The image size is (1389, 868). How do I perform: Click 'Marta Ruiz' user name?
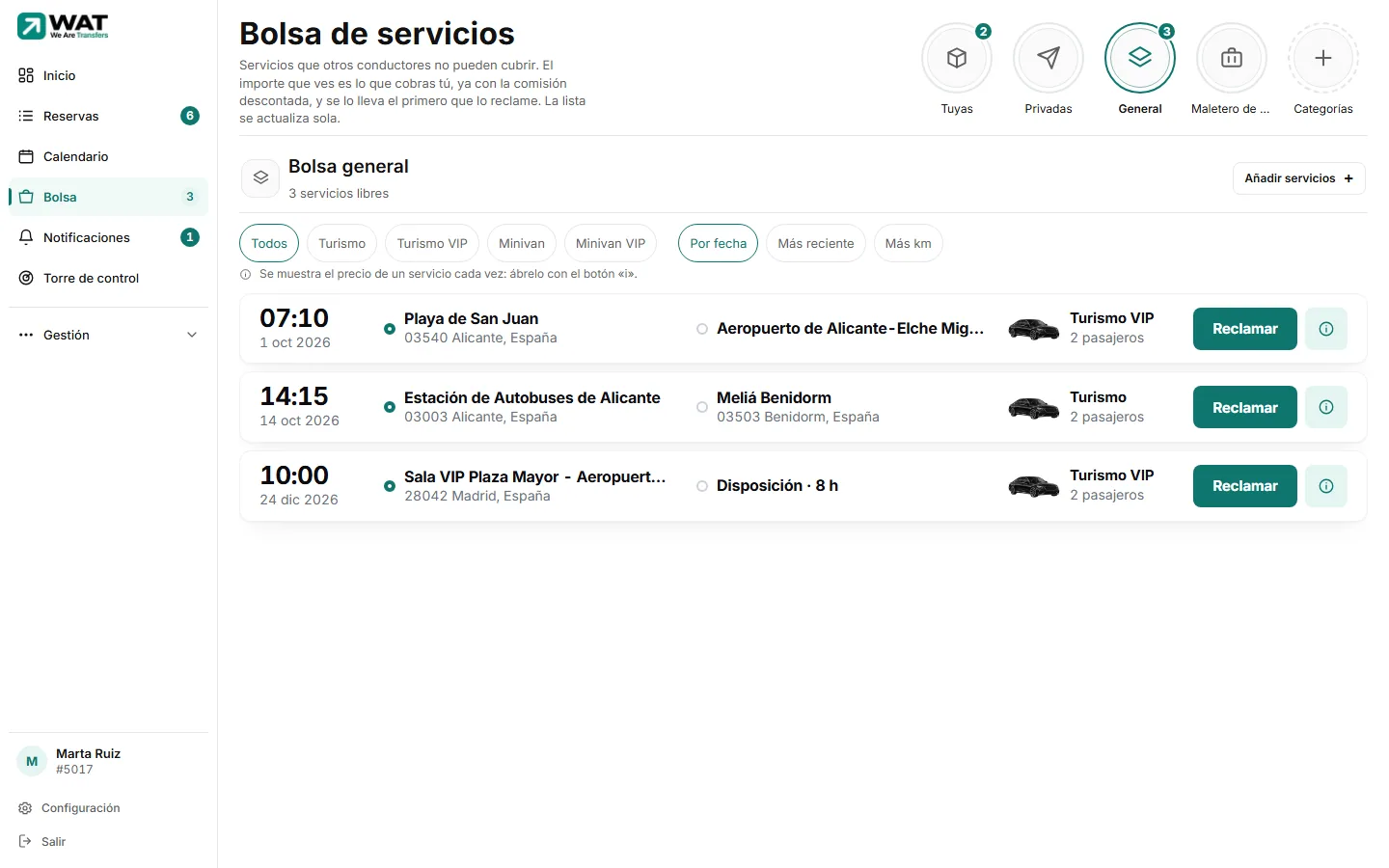88,753
